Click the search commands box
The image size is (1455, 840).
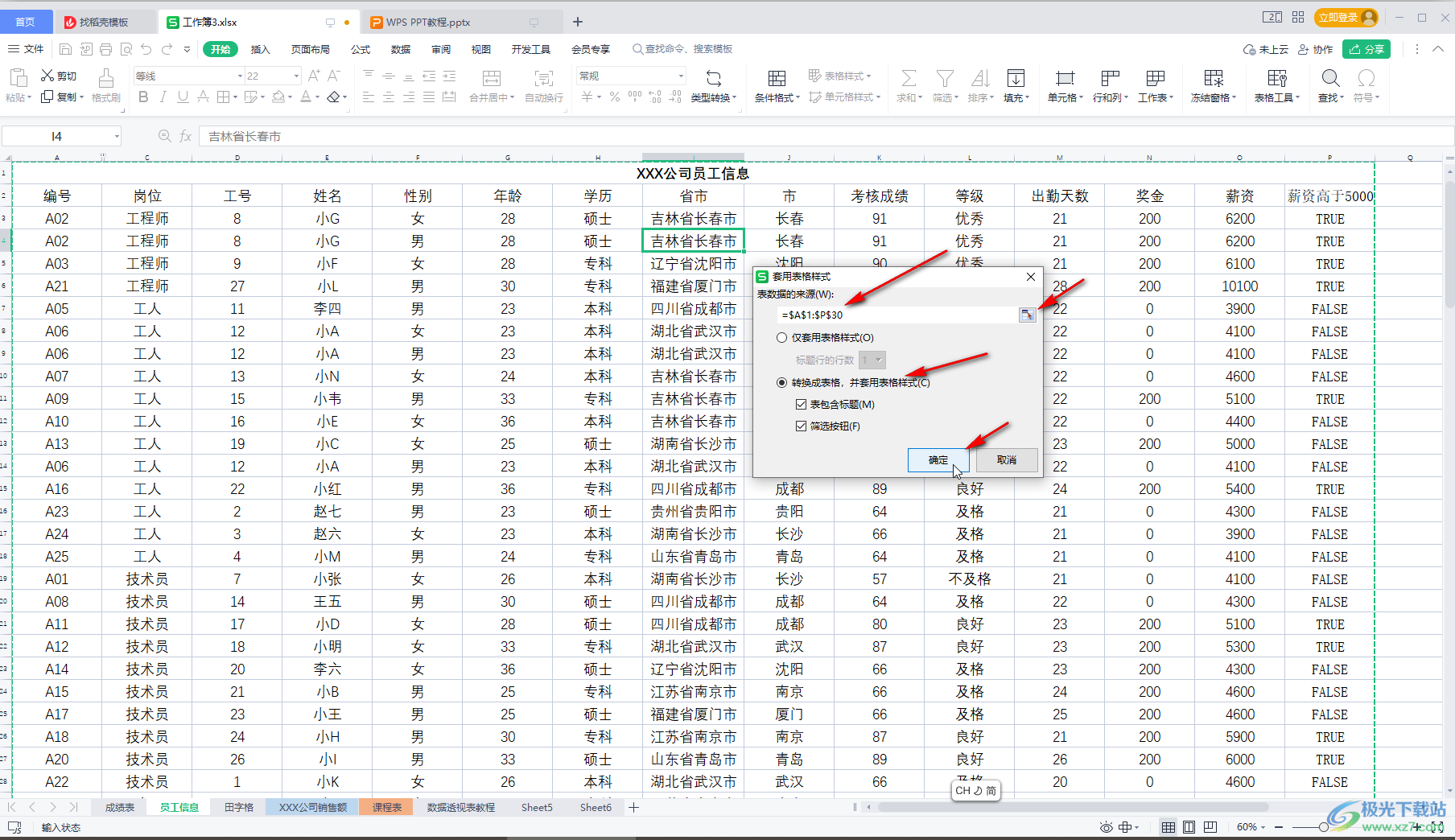point(682,49)
